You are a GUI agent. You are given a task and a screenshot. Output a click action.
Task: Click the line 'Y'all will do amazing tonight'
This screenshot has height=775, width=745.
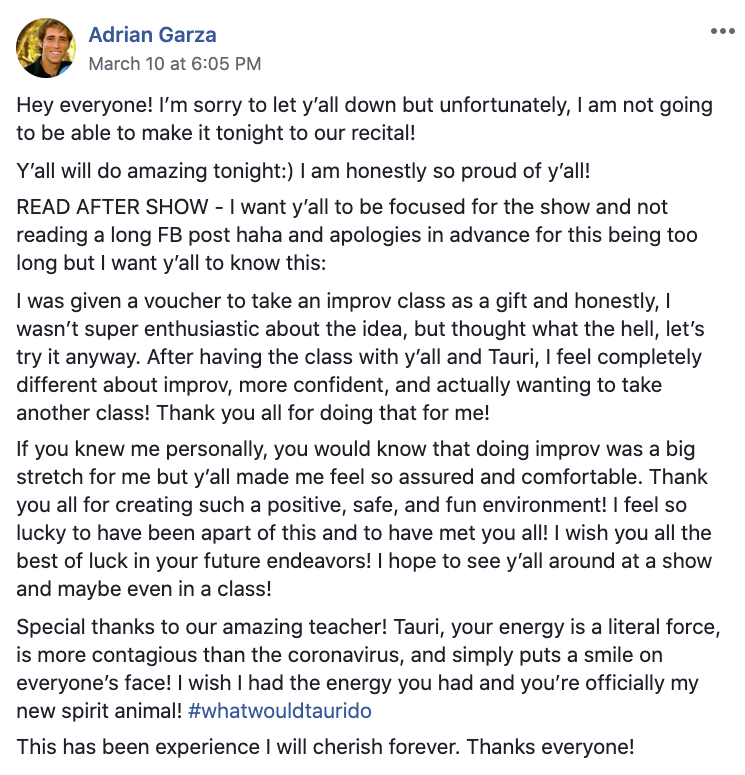point(303,171)
